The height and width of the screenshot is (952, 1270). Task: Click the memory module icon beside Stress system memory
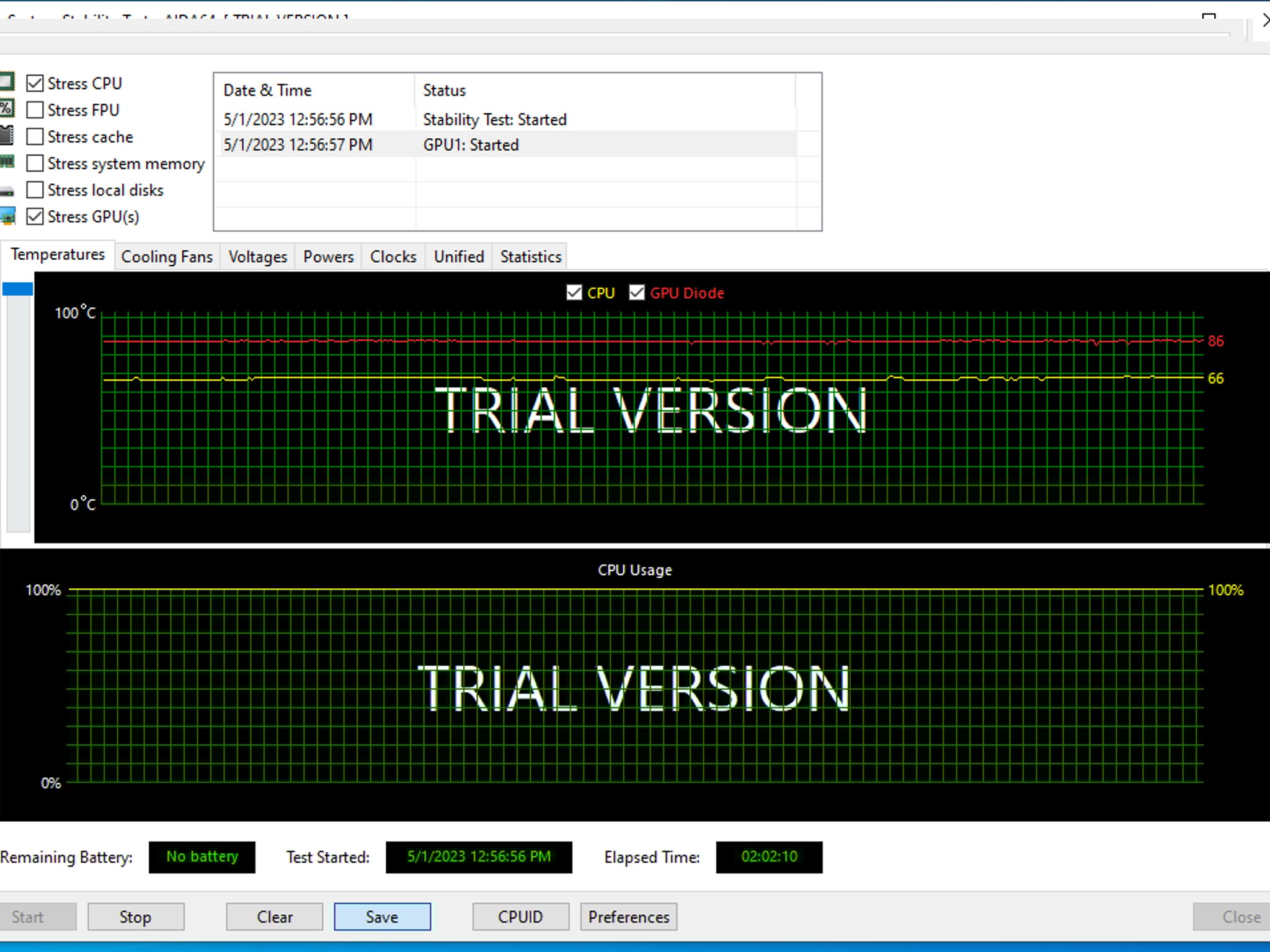click(6, 162)
